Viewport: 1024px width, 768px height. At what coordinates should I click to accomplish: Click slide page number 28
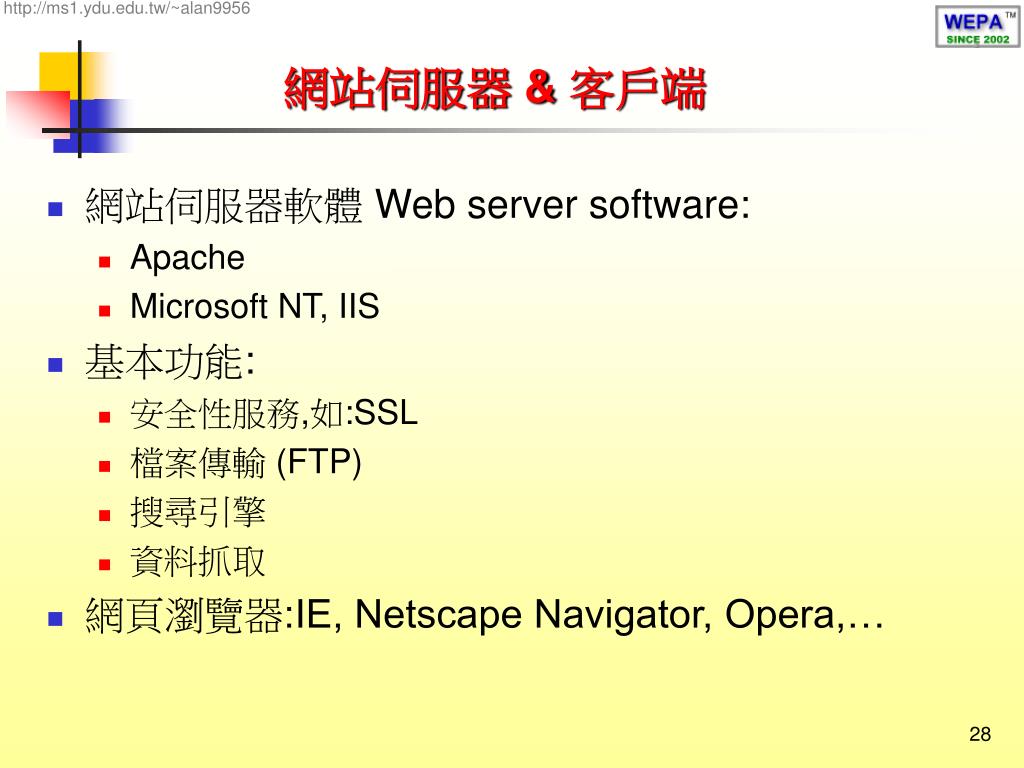click(x=980, y=734)
